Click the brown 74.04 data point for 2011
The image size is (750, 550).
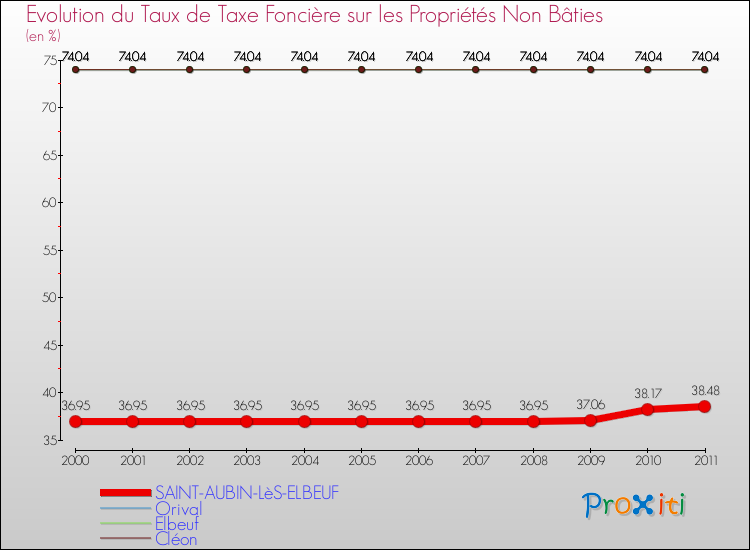point(705,70)
